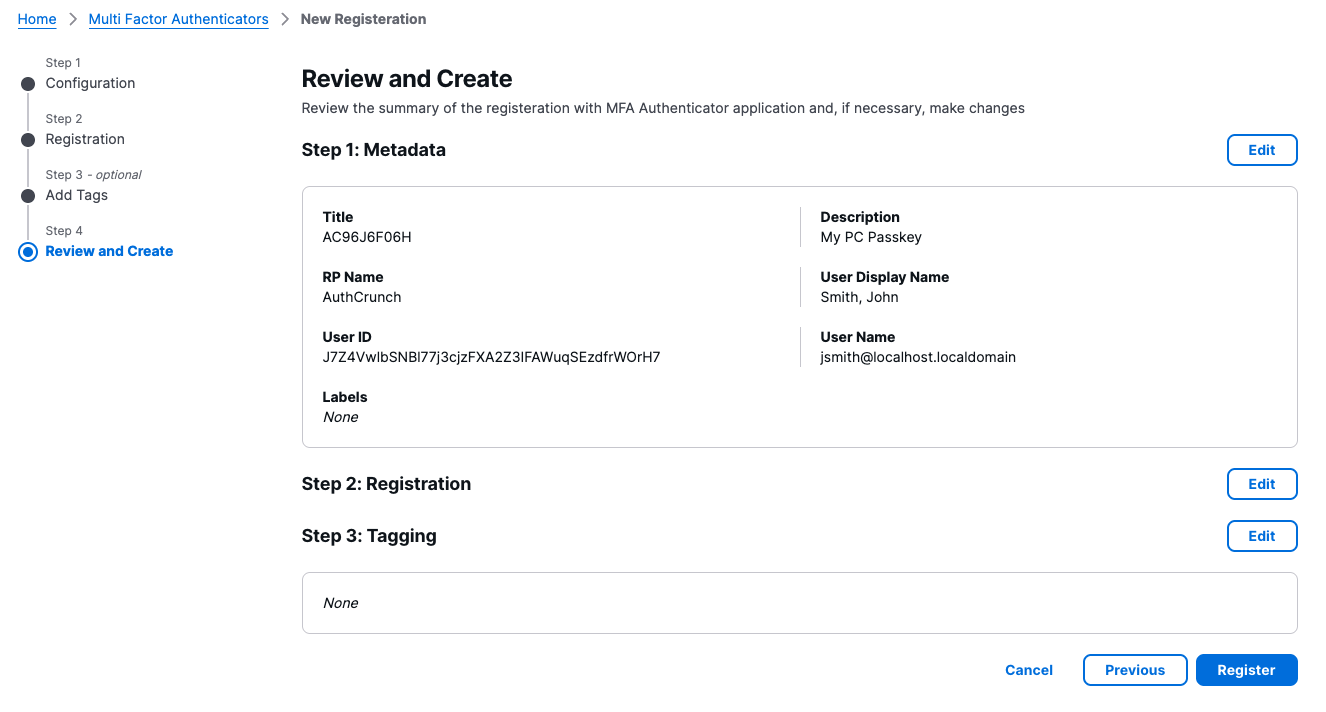Jump to Add Tags step

(77, 195)
